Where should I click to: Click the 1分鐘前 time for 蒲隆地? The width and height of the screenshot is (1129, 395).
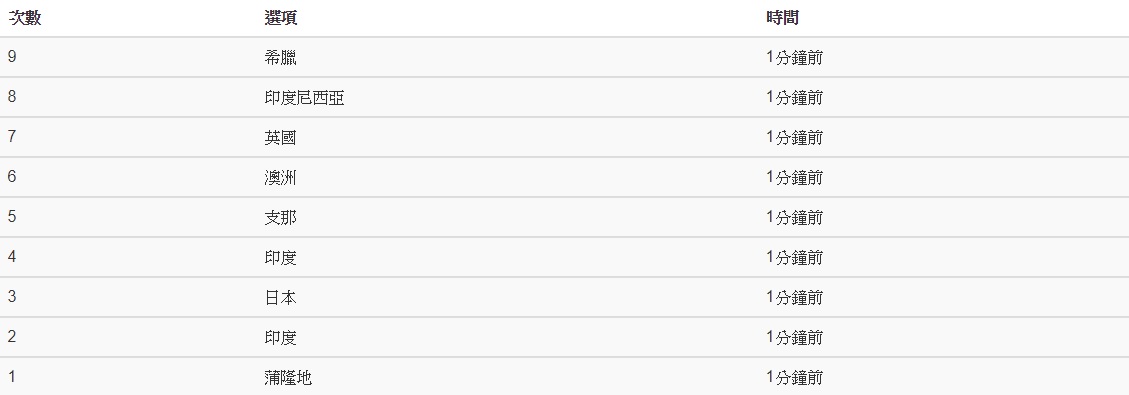coord(794,378)
